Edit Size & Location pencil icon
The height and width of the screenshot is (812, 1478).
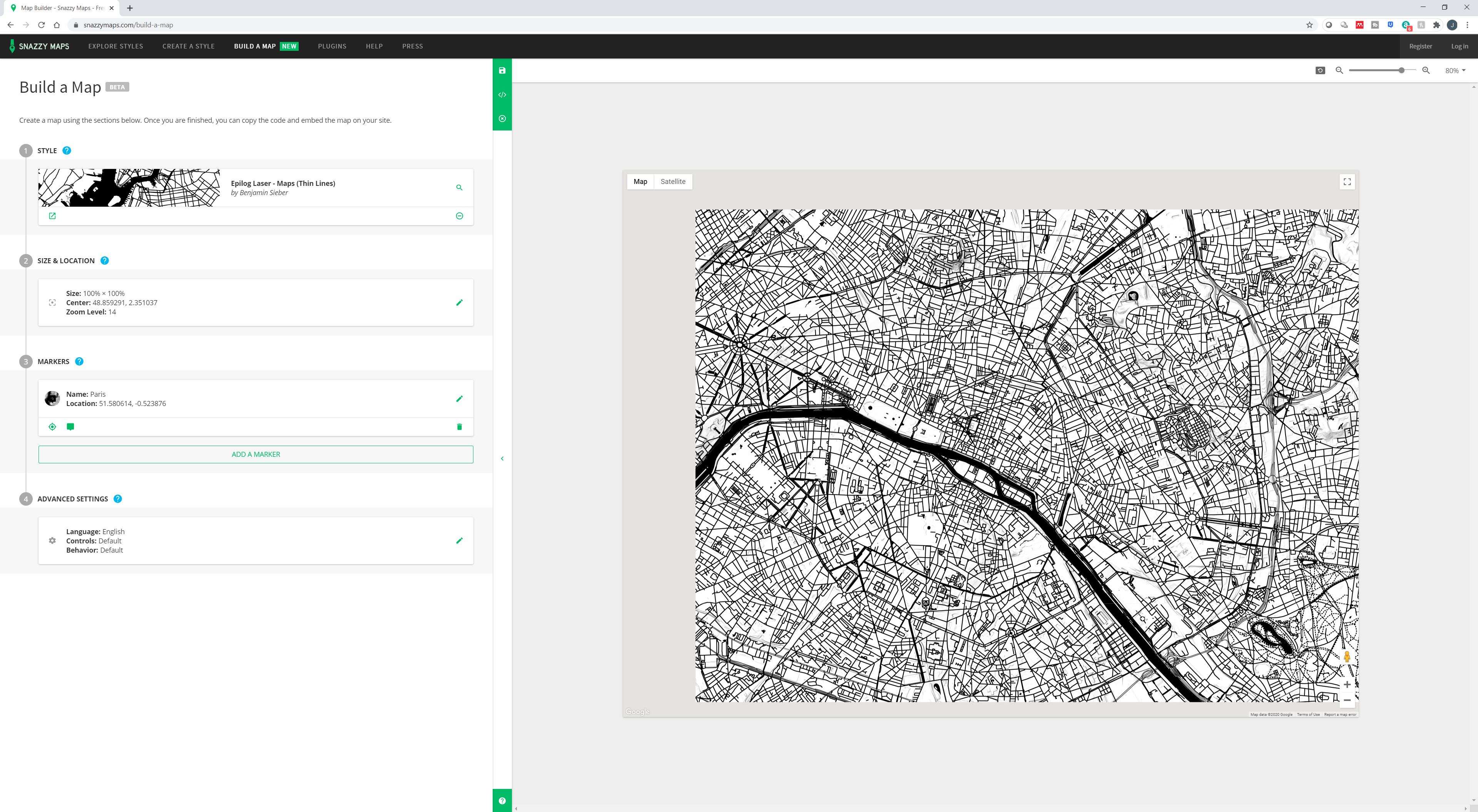pos(459,302)
